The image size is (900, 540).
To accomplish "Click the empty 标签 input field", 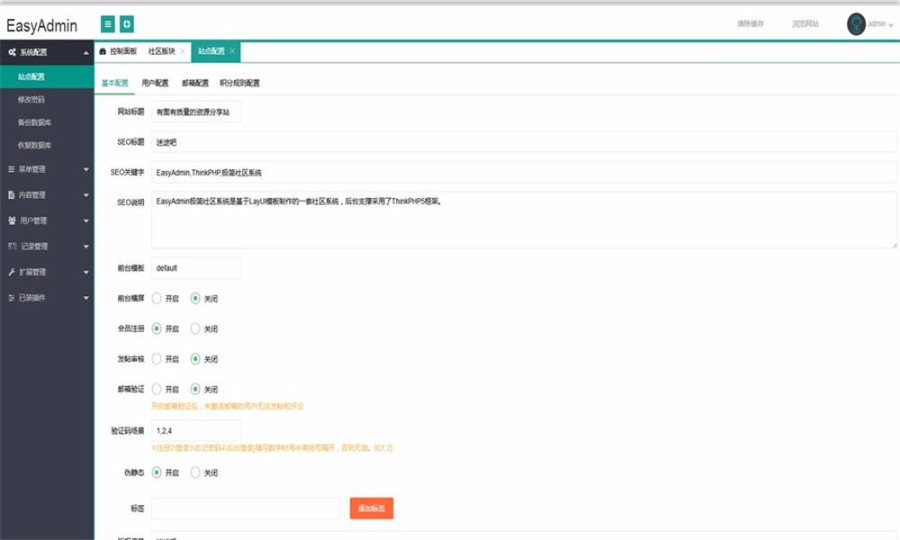I will coord(246,508).
